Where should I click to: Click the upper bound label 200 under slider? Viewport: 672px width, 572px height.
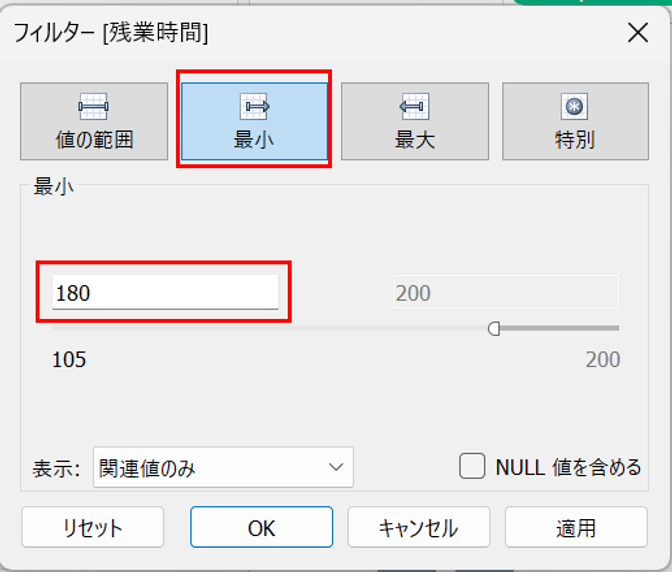603,359
